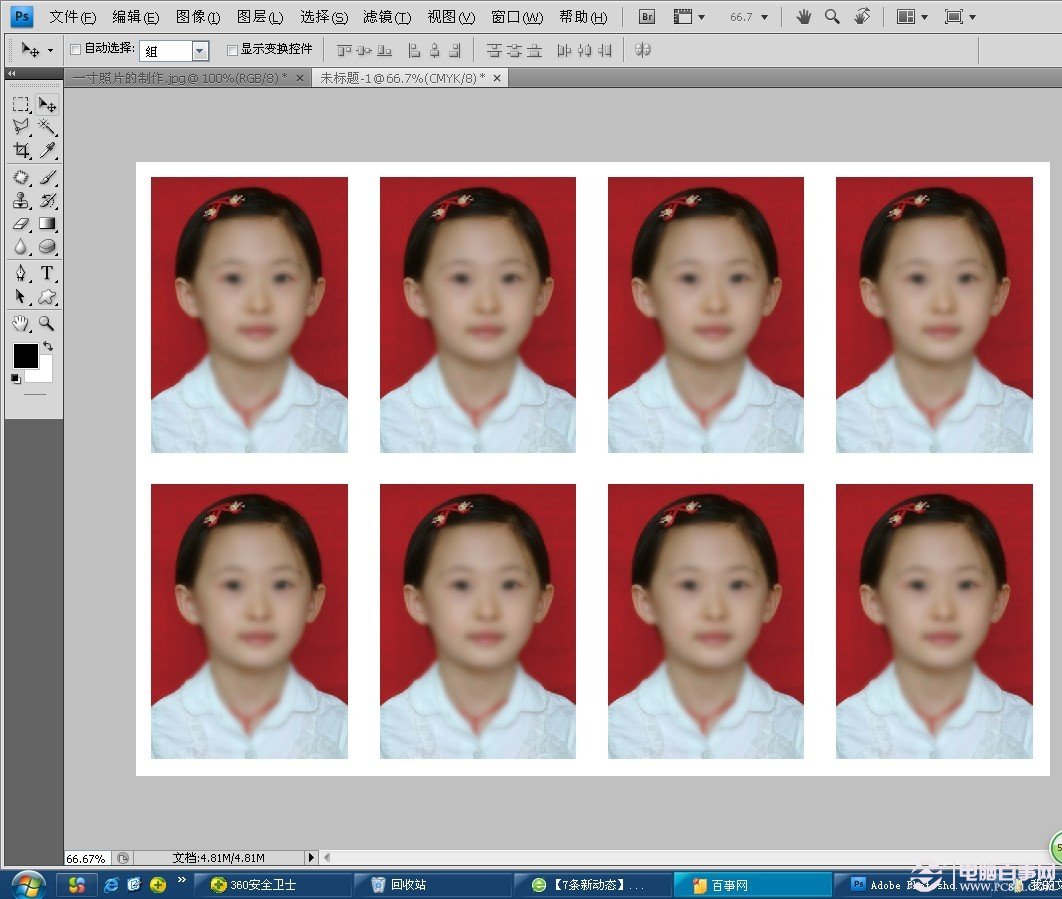Image resolution: width=1062 pixels, height=899 pixels.
Task: Expand the status bar info arrow menu
Action: click(311, 858)
